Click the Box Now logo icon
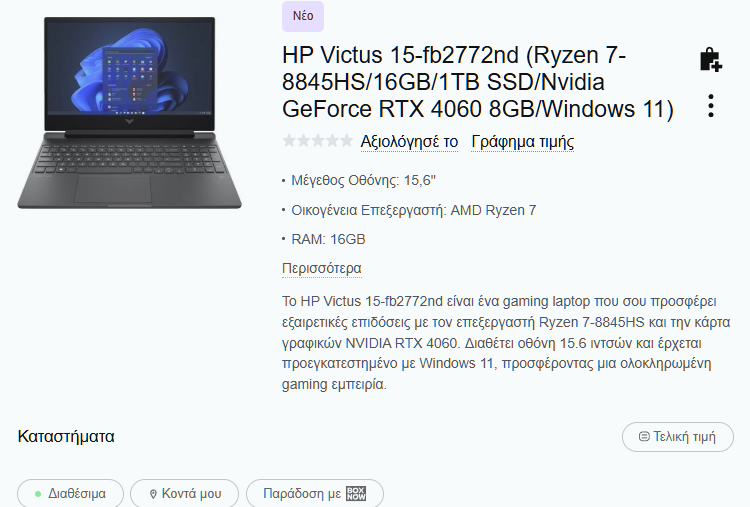750x507 pixels. pyautogui.click(x=356, y=494)
